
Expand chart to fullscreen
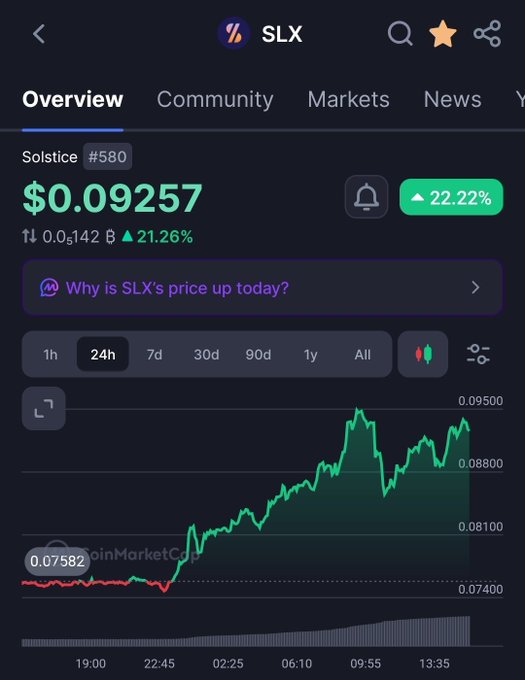pyautogui.click(x=44, y=409)
